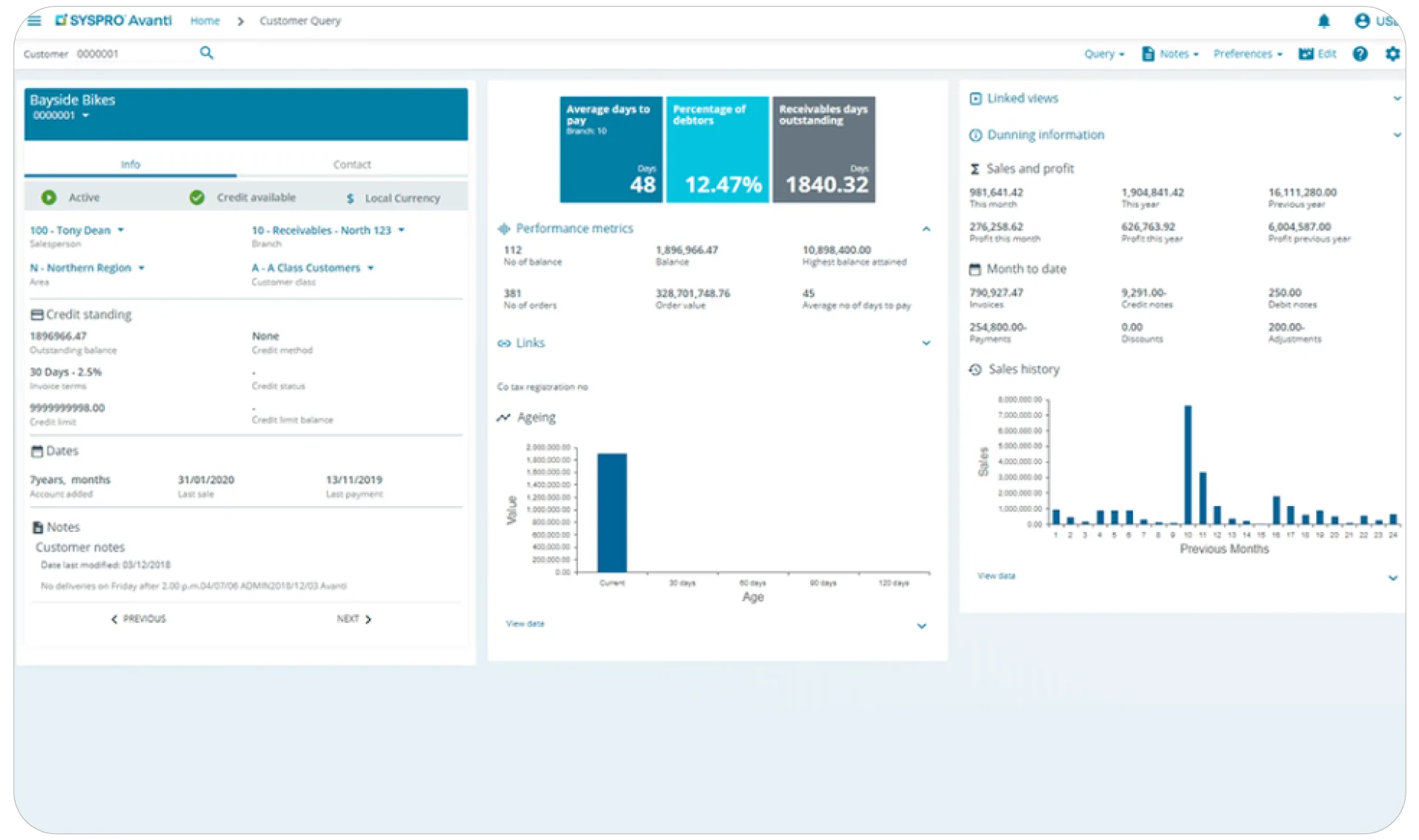Viewport: 1419px width, 840px height.
Task: Click the Linked views icon
Action: tap(976, 98)
